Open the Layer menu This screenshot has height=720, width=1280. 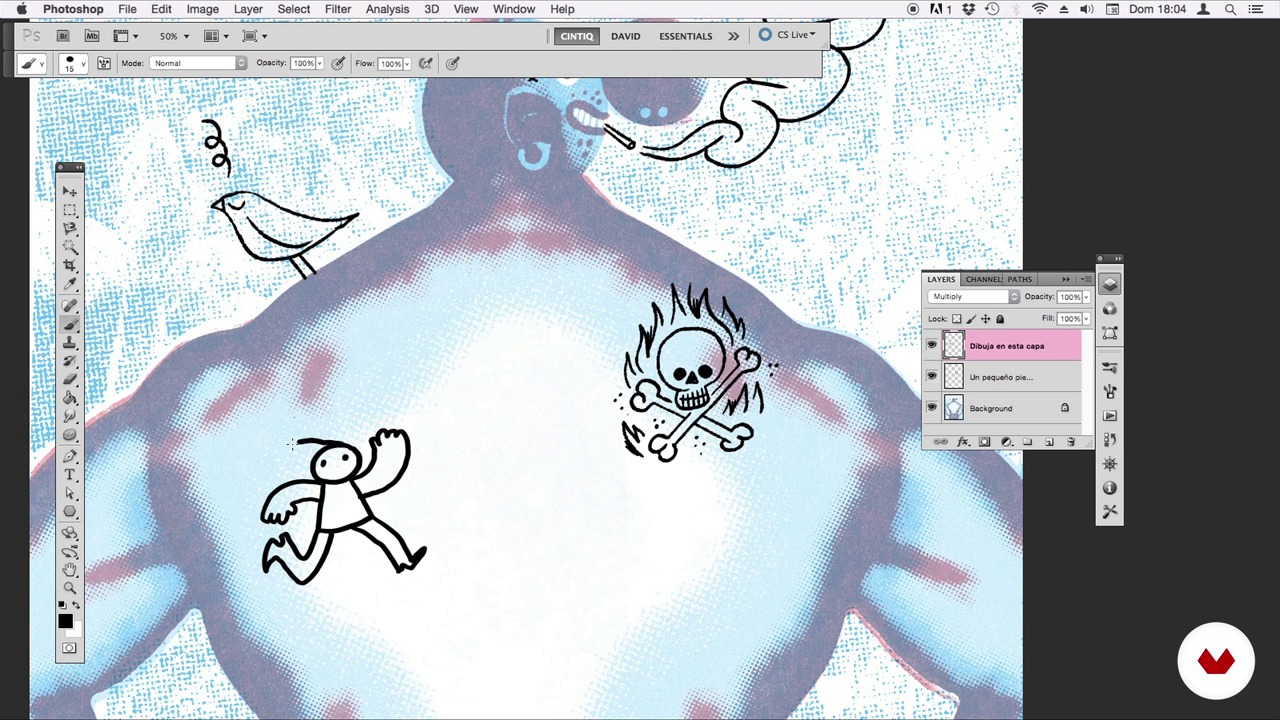(248, 9)
